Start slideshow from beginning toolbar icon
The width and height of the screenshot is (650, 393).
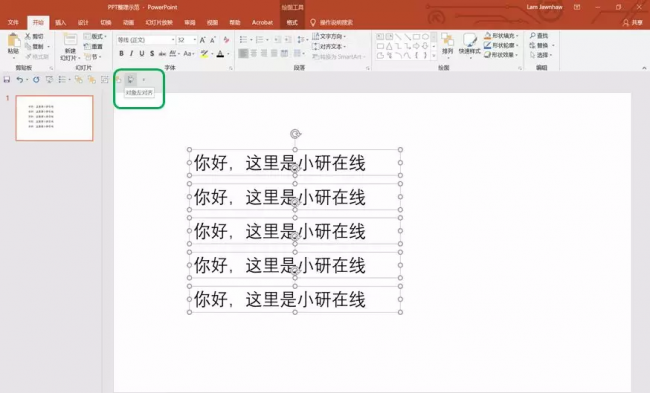pyautogui.click(x=49, y=80)
